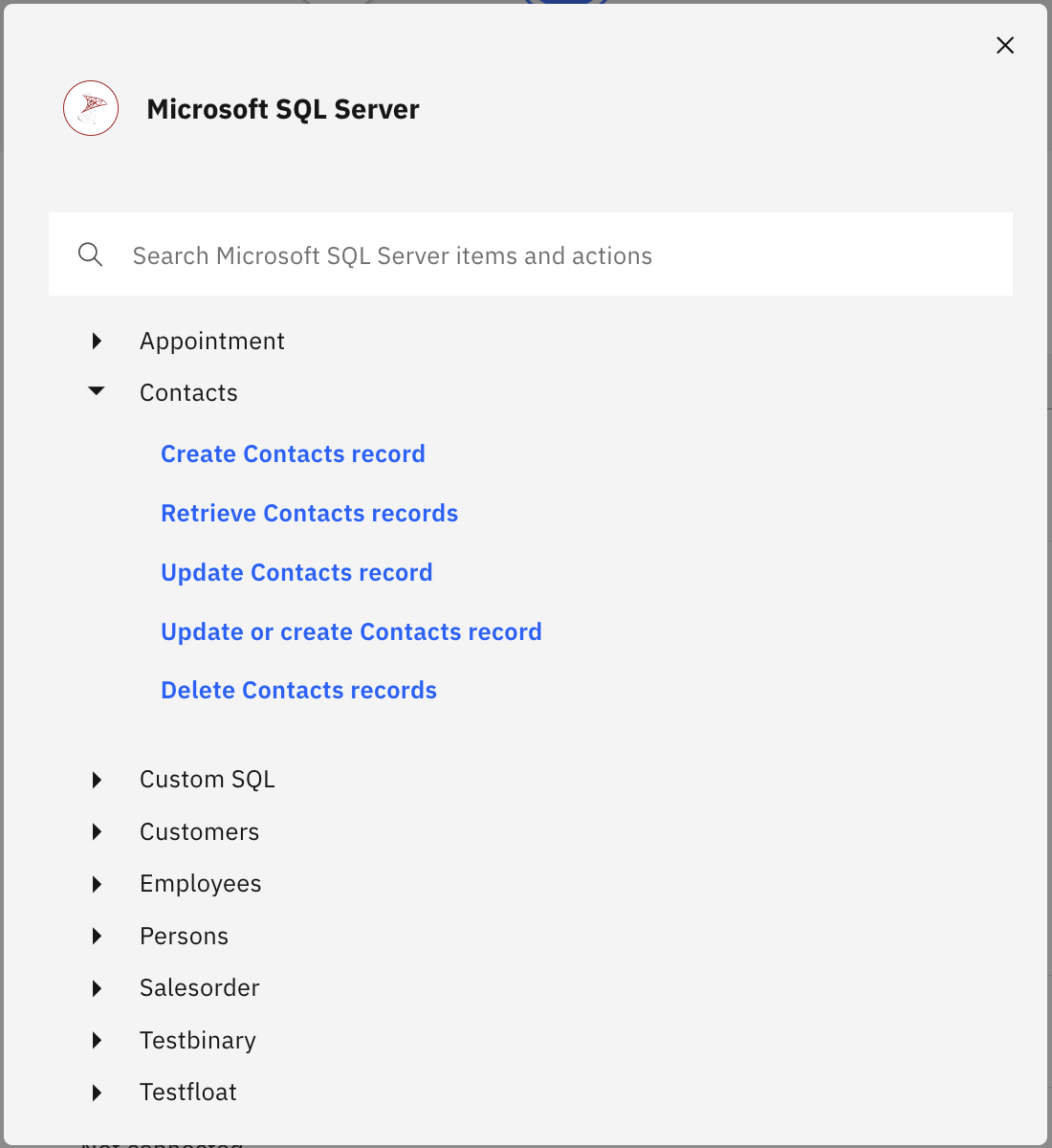This screenshot has height=1148, width=1052.
Task: Pick Update Contacts record action
Action: click(x=296, y=572)
